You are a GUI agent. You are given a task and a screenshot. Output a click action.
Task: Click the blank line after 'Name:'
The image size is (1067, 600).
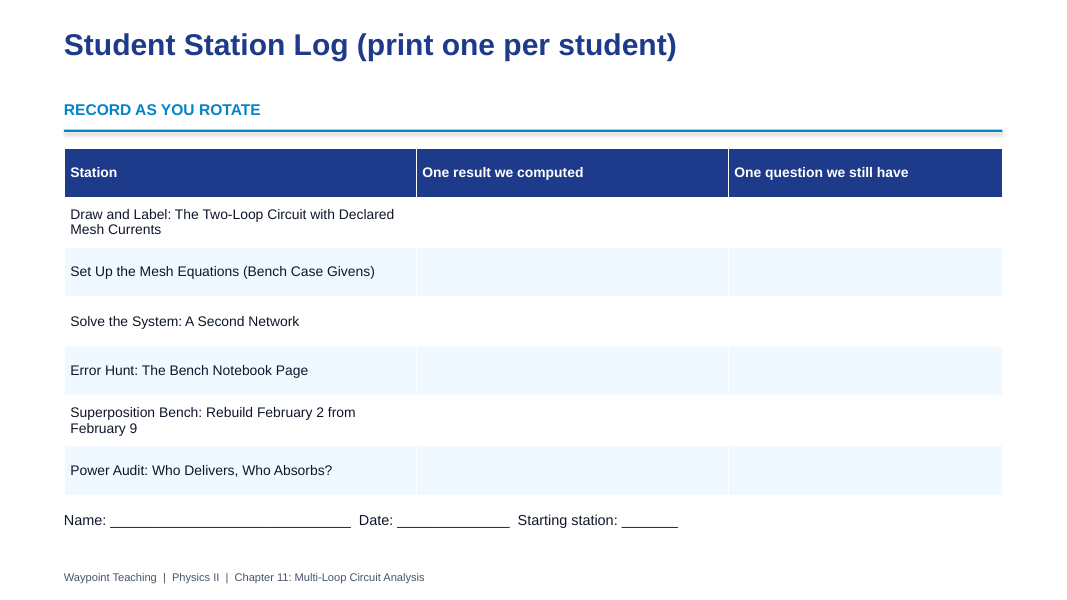tap(231, 521)
